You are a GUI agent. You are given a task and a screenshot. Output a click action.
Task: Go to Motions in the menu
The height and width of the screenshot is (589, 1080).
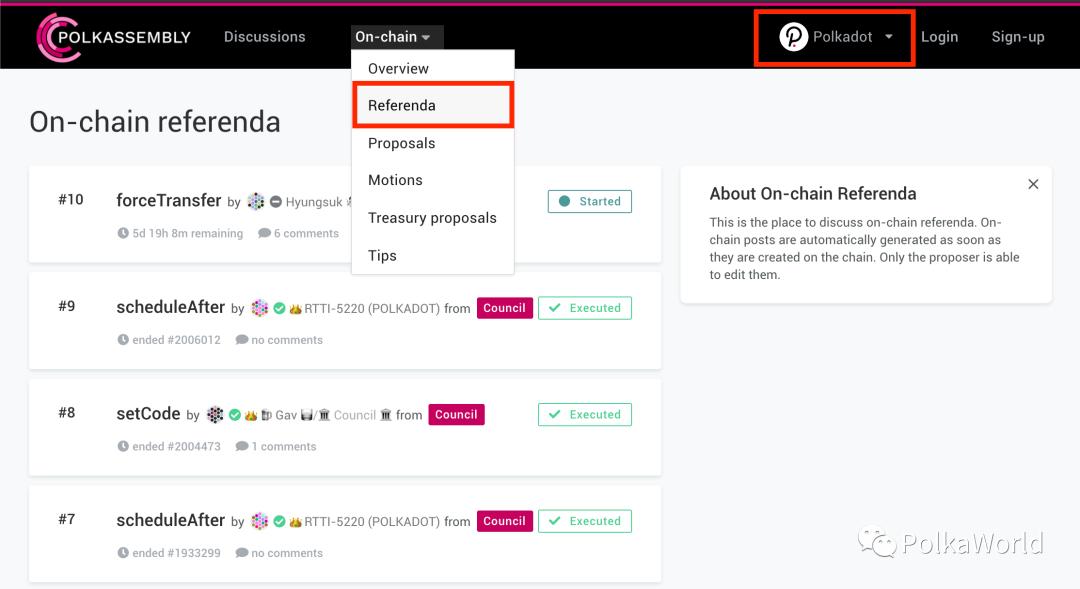395,180
